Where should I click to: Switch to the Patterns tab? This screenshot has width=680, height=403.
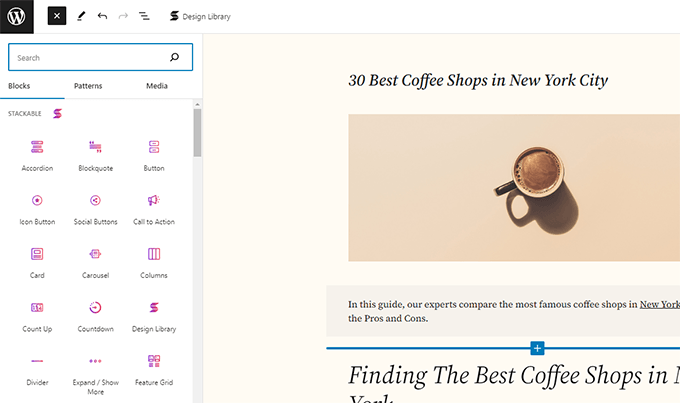[88, 87]
